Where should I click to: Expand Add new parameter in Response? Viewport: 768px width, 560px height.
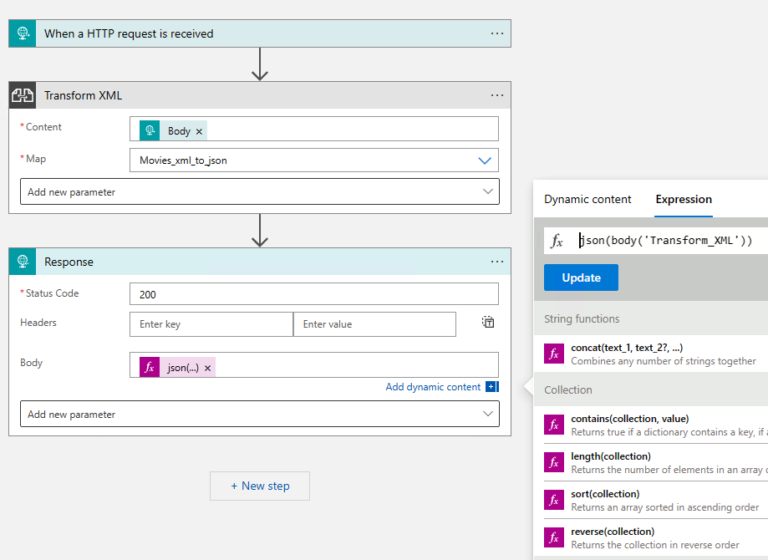click(x=260, y=414)
